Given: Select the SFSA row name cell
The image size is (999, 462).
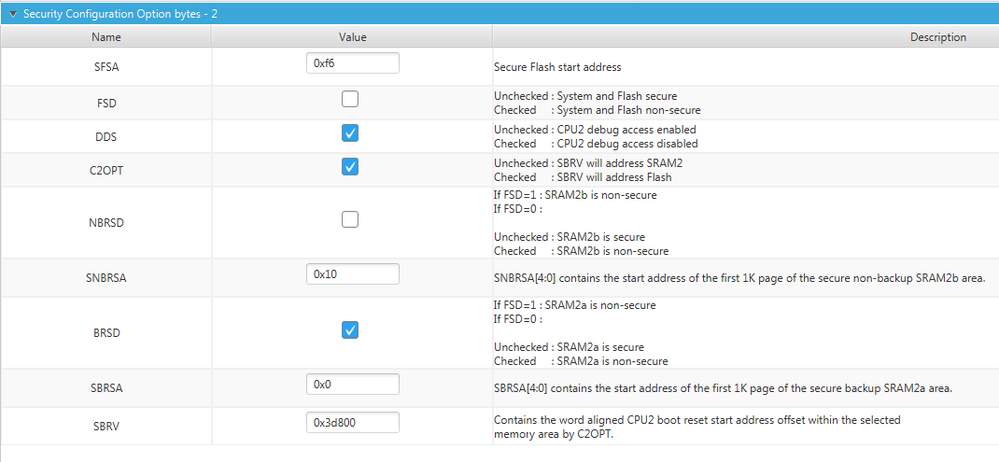Looking at the screenshot, I should click(x=106, y=67).
